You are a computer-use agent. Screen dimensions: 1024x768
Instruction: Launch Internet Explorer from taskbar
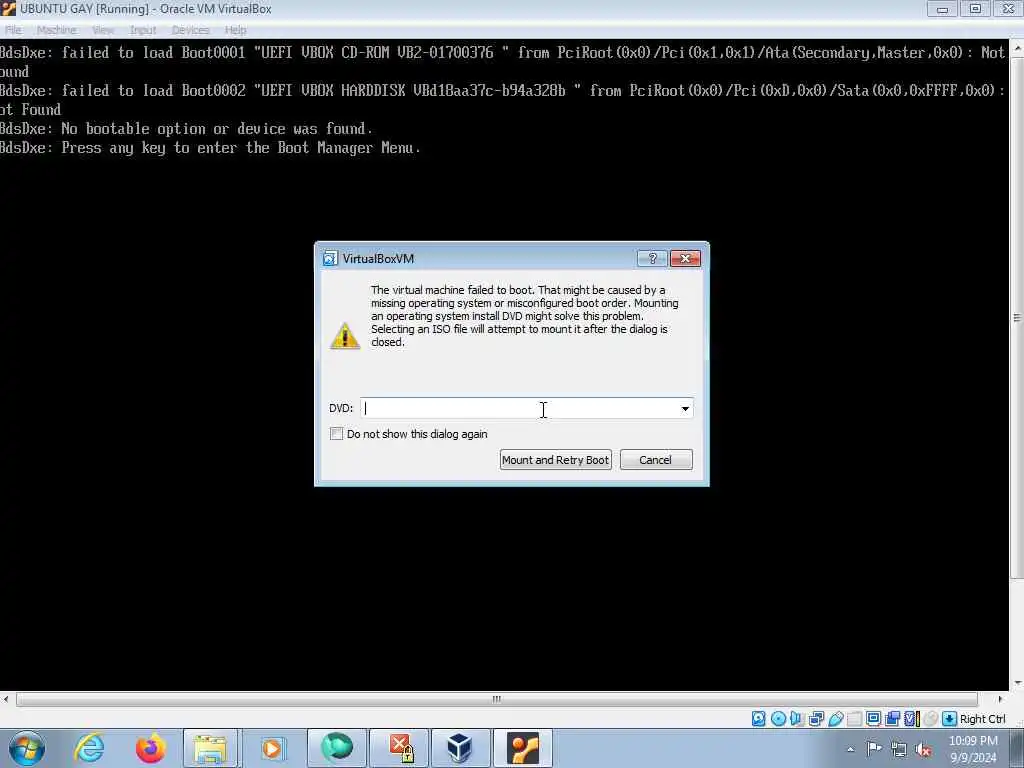[89, 748]
